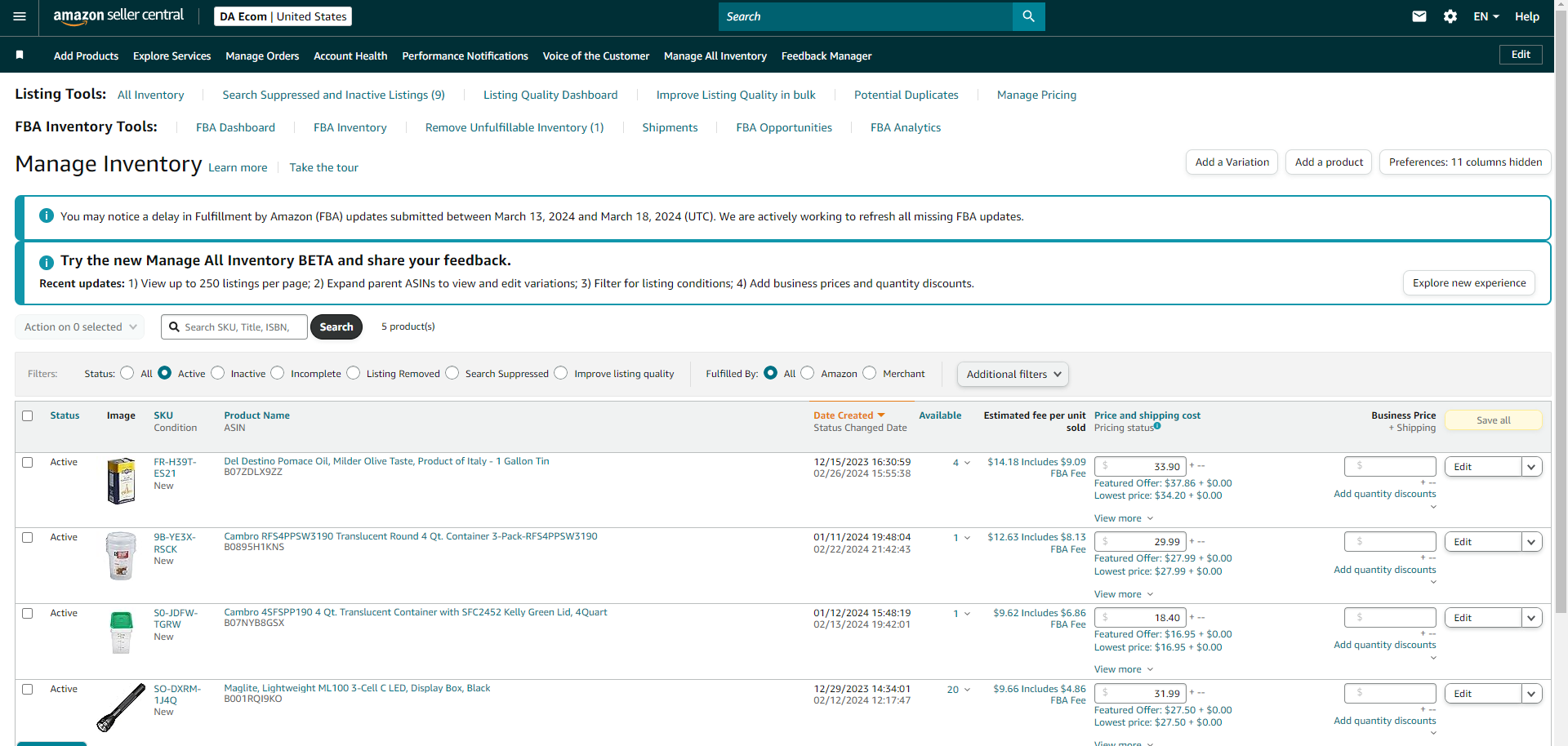Check the box for SKU 9B-YE3X-RSCK
The image size is (1568, 746).
click(28, 538)
